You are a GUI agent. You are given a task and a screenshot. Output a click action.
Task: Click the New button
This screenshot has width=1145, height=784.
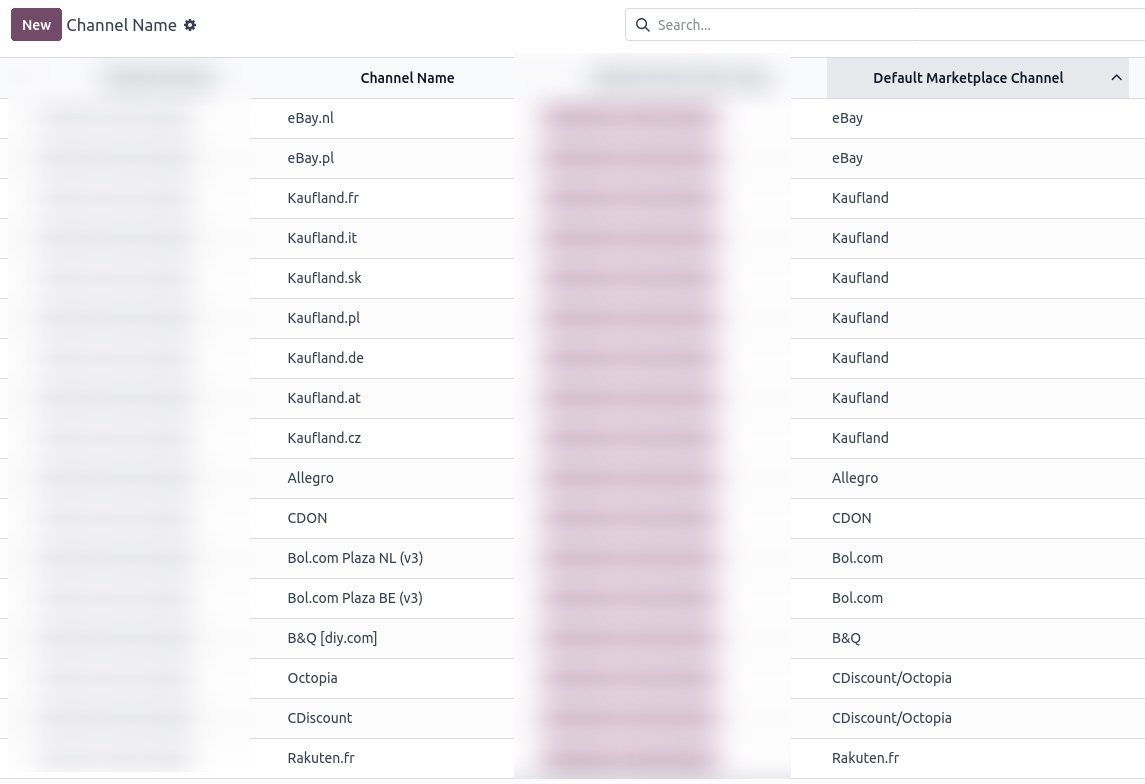(36, 25)
